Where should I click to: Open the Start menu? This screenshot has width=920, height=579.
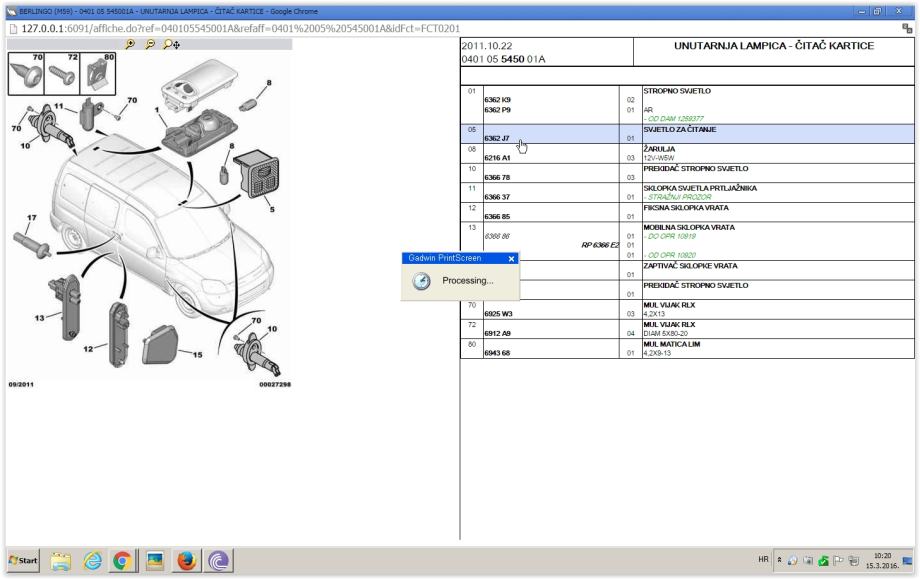click(x=24, y=561)
